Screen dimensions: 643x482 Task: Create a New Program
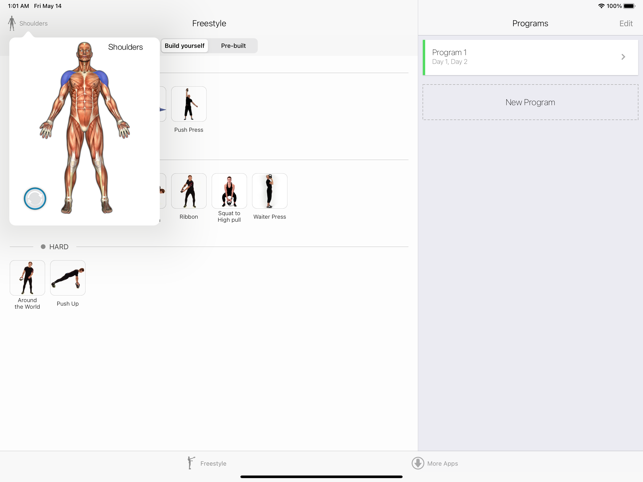[530, 102]
